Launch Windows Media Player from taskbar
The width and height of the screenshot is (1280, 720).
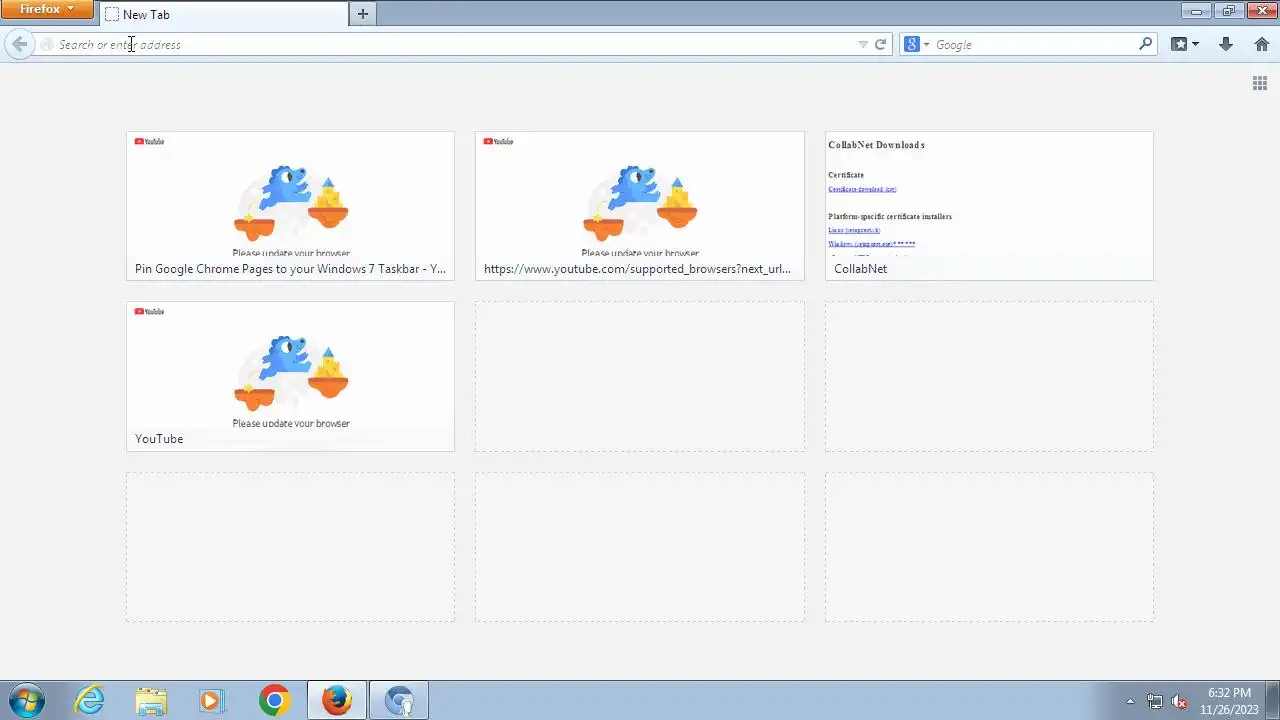pos(212,700)
